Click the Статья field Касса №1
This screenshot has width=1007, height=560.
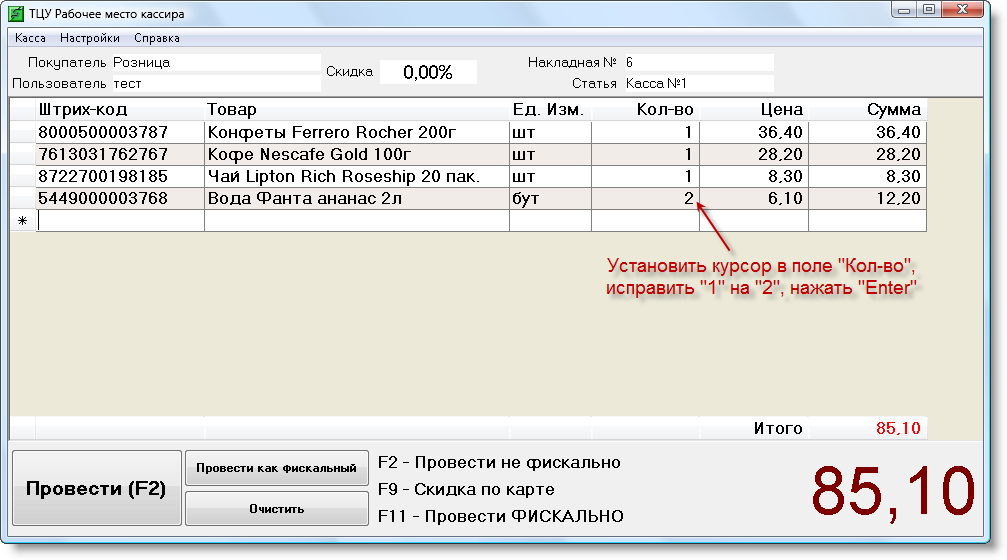click(698, 83)
